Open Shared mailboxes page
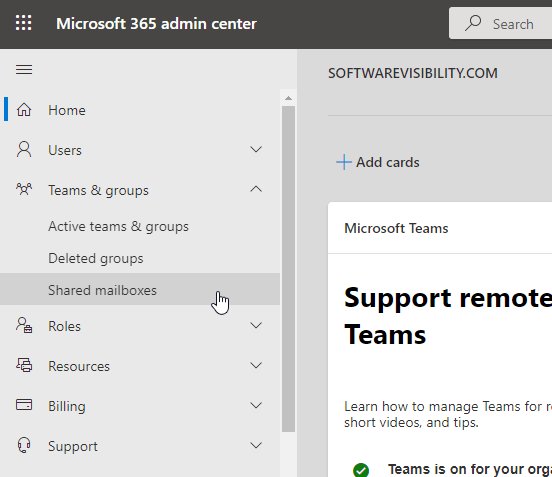This screenshot has height=477, width=552. point(140,290)
